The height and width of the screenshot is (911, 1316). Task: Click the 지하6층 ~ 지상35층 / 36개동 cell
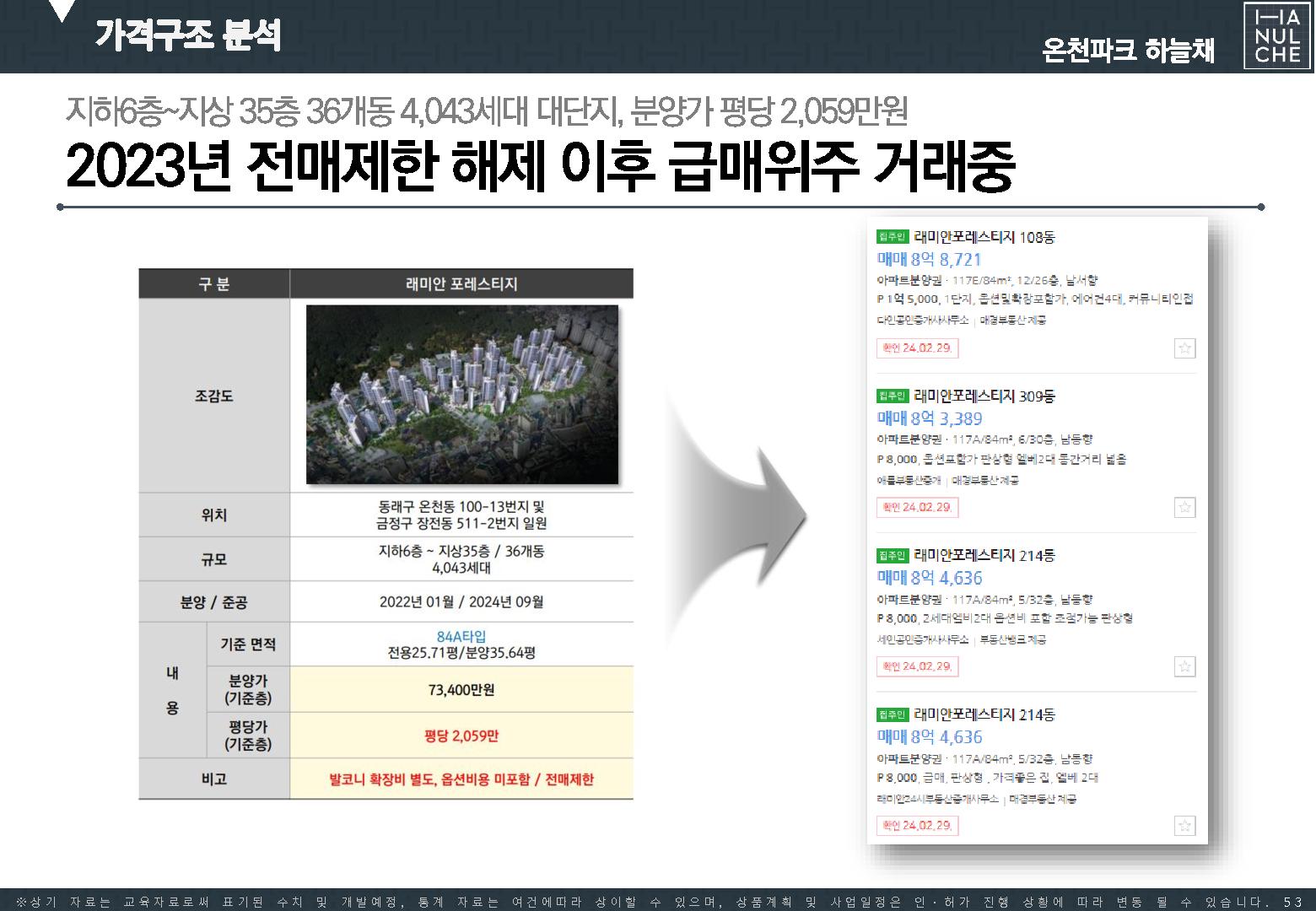(x=461, y=559)
